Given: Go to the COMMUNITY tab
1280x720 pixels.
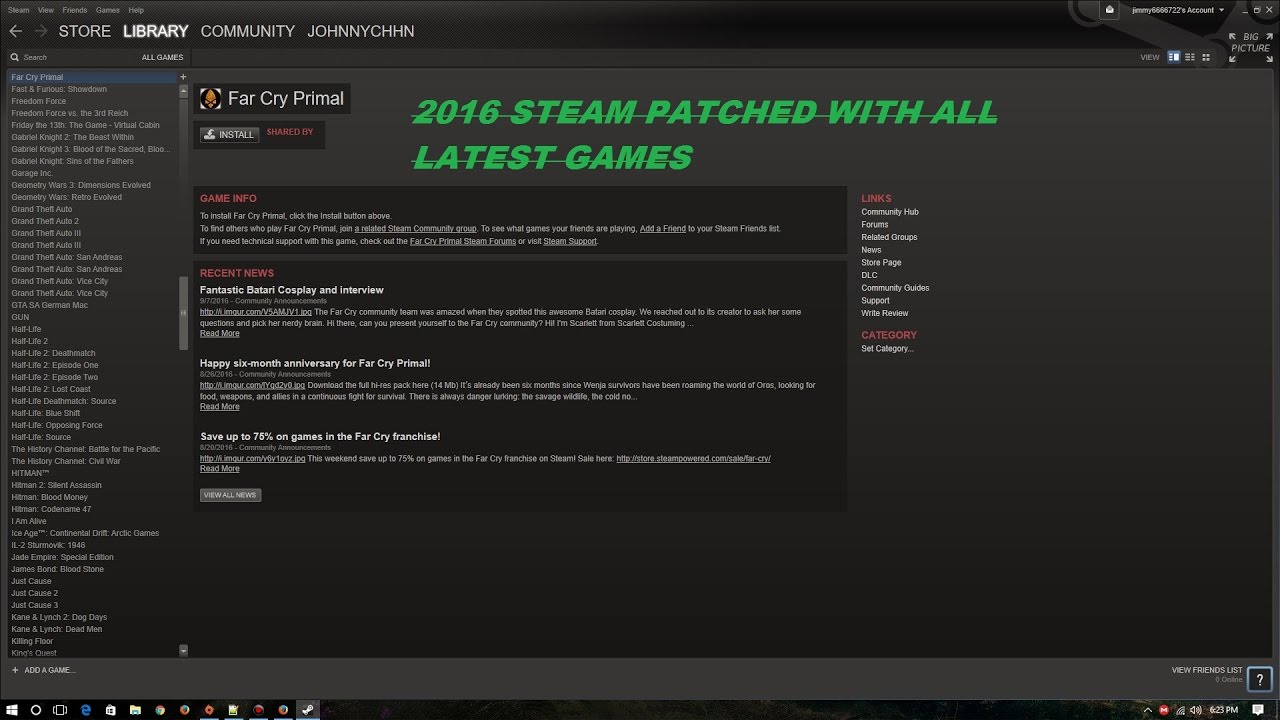Looking at the screenshot, I should [x=248, y=31].
